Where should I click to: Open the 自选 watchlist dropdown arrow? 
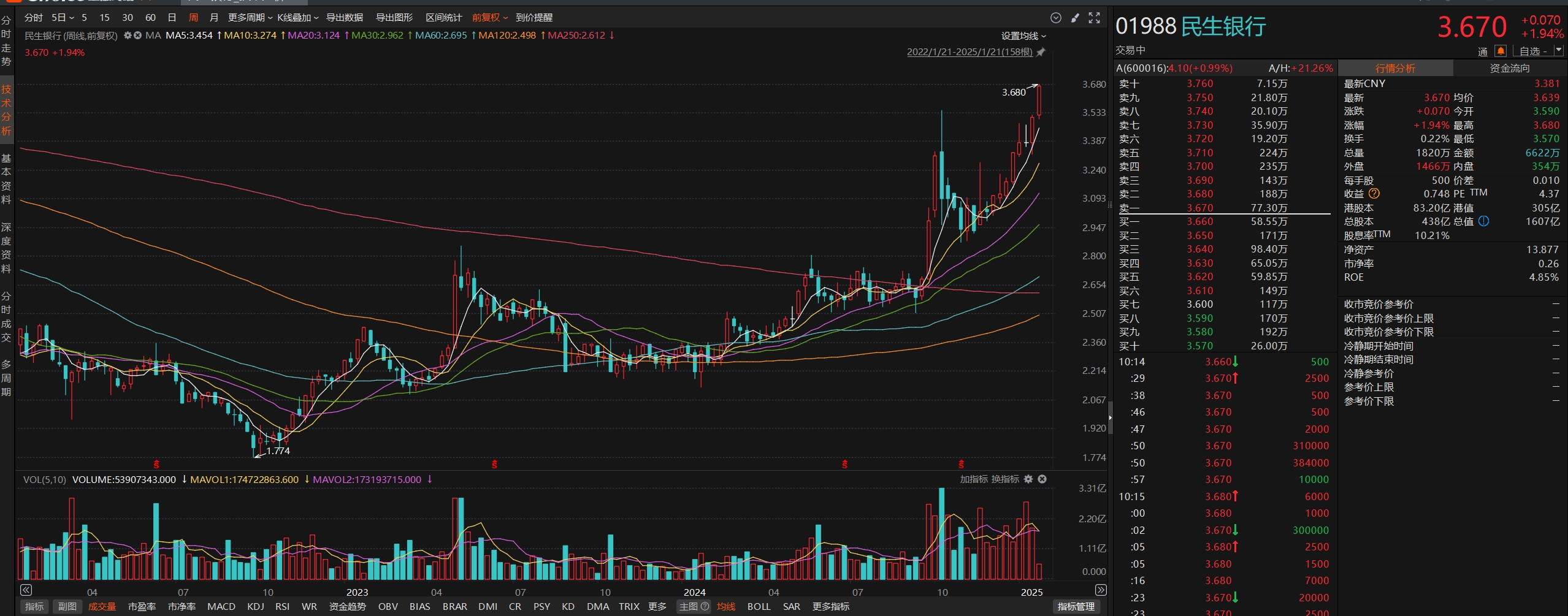[x=1558, y=51]
